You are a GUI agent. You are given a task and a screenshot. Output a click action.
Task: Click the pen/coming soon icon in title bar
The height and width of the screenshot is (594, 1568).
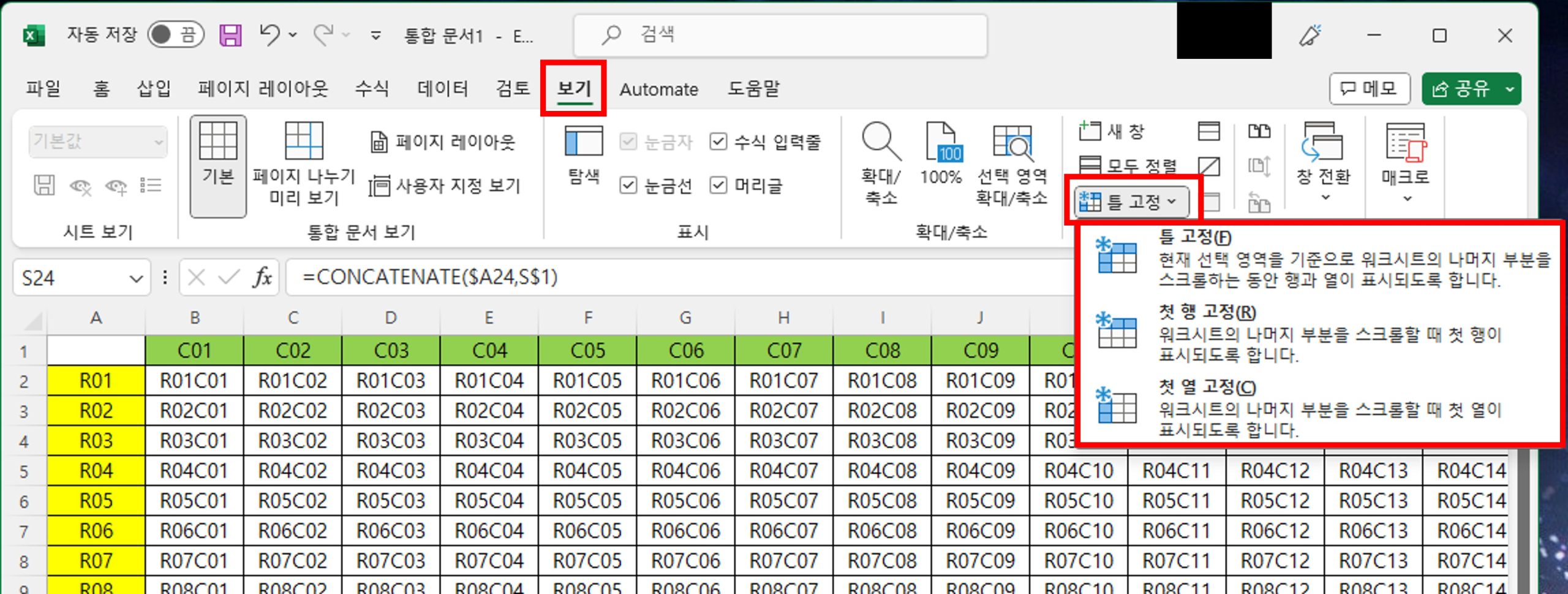(1310, 36)
